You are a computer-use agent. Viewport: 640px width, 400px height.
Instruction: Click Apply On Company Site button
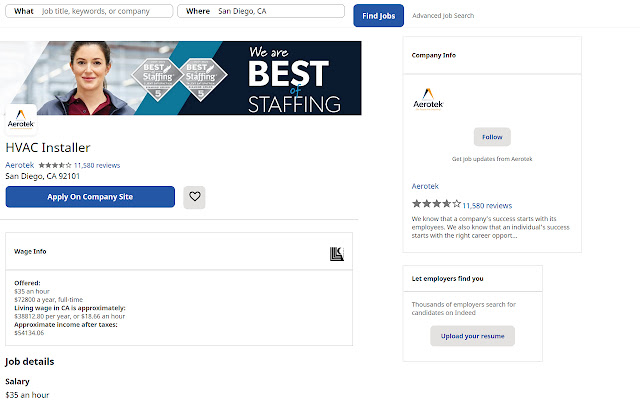click(x=90, y=197)
